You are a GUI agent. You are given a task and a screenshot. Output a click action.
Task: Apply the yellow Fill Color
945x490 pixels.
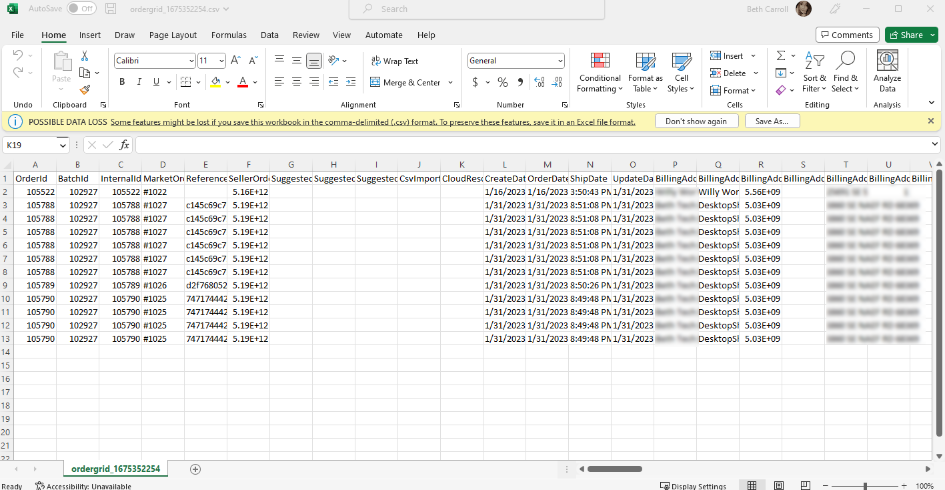point(215,82)
